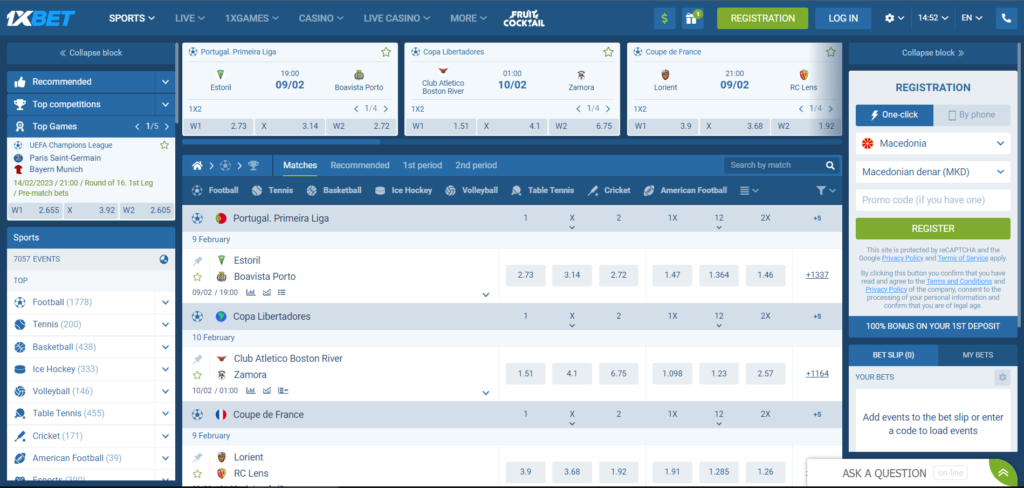
Task: Open statistics icon for Zamora match
Action: click(250, 391)
